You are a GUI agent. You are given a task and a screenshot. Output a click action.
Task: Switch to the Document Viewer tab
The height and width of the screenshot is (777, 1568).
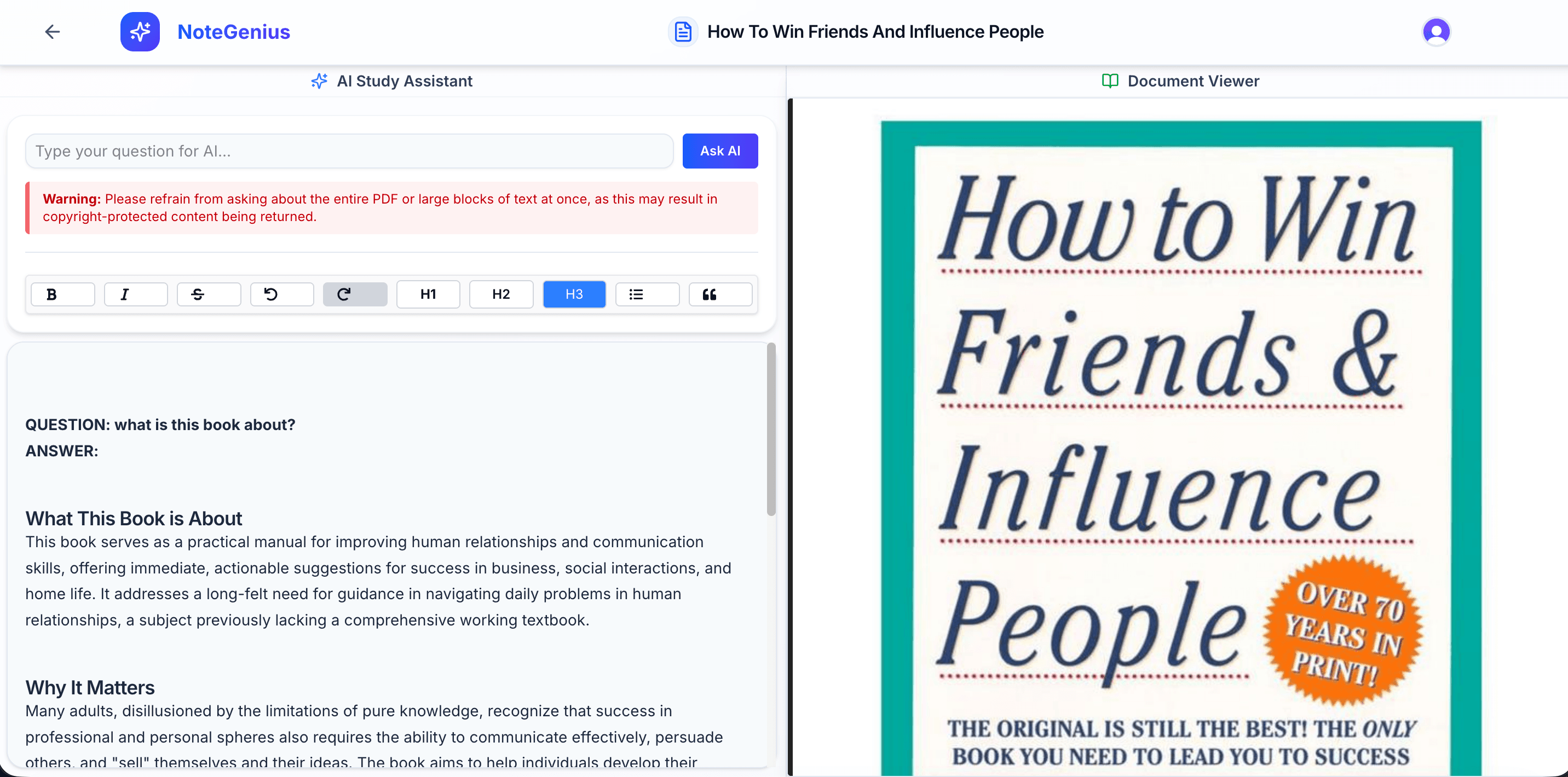point(1180,81)
